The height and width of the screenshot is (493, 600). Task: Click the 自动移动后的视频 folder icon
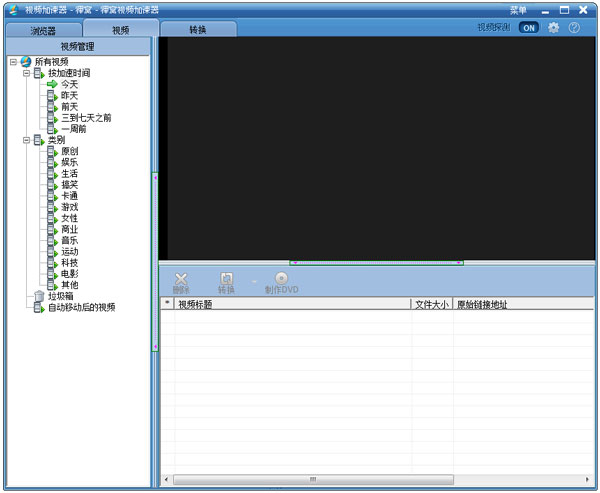39,307
